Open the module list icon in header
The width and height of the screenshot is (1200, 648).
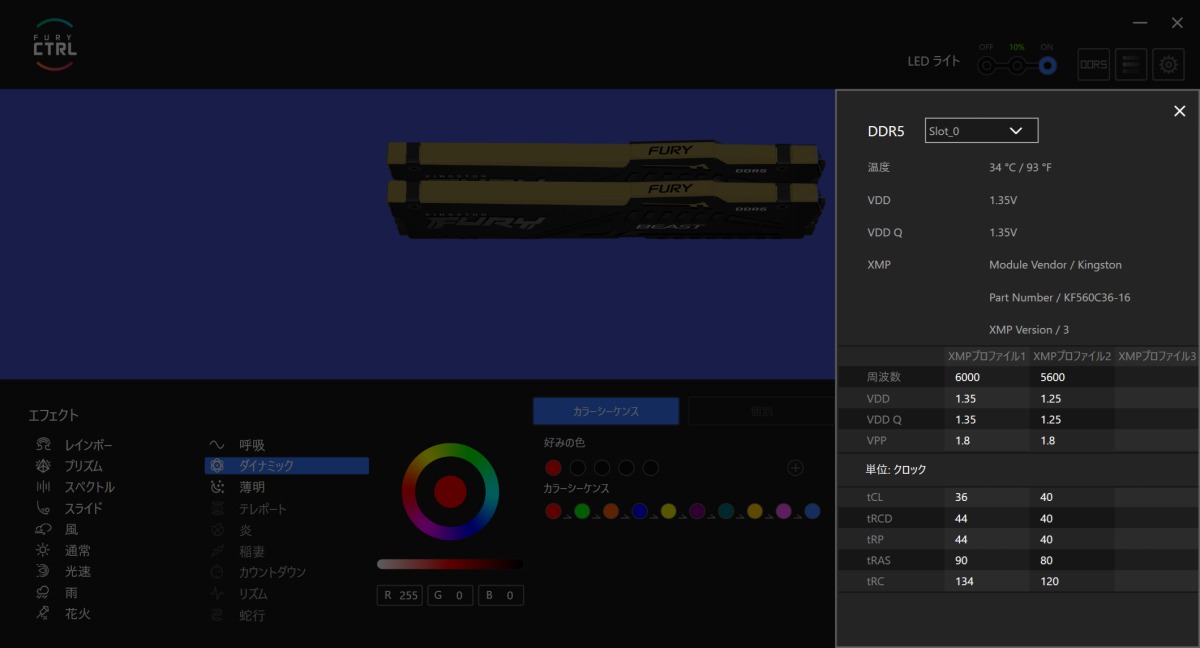(1131, 64)
